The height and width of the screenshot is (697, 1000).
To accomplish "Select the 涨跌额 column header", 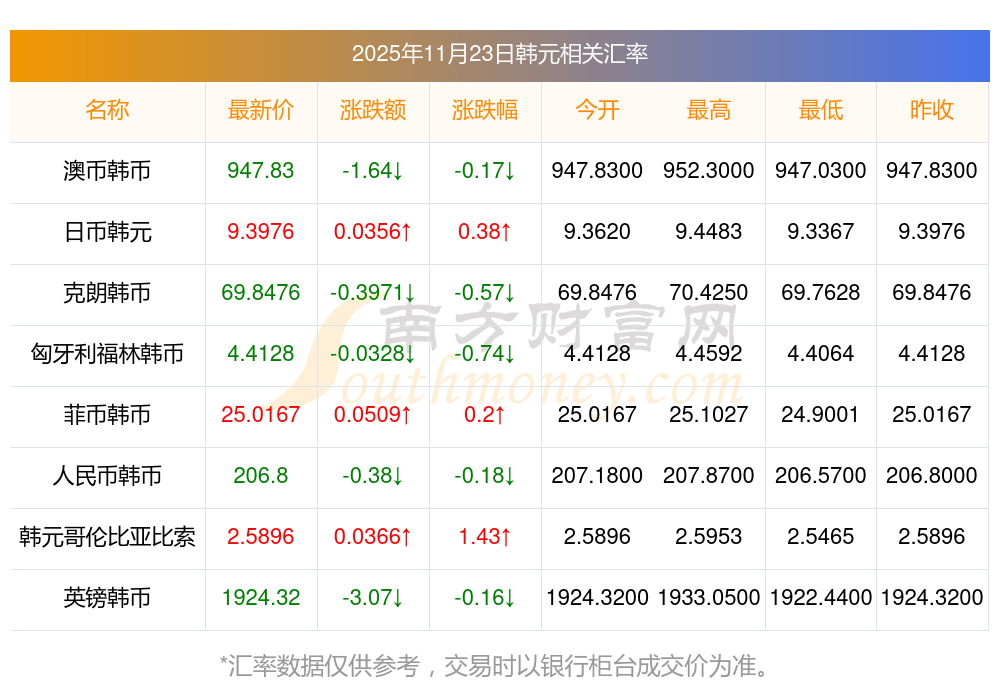I will pyautogui.click(x=373, y=110).
